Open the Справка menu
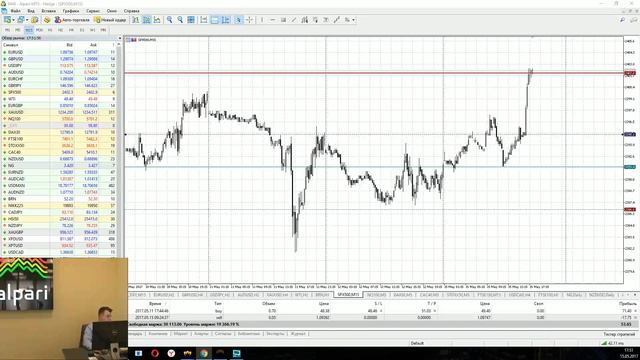This screenshot has height=360, width=640. [131, 11]
